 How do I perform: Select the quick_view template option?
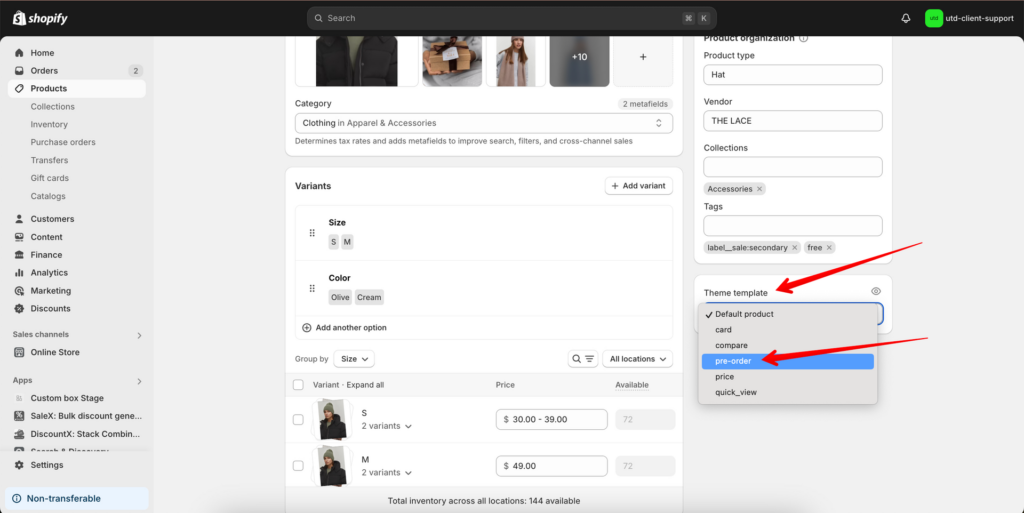coord(788,392)
